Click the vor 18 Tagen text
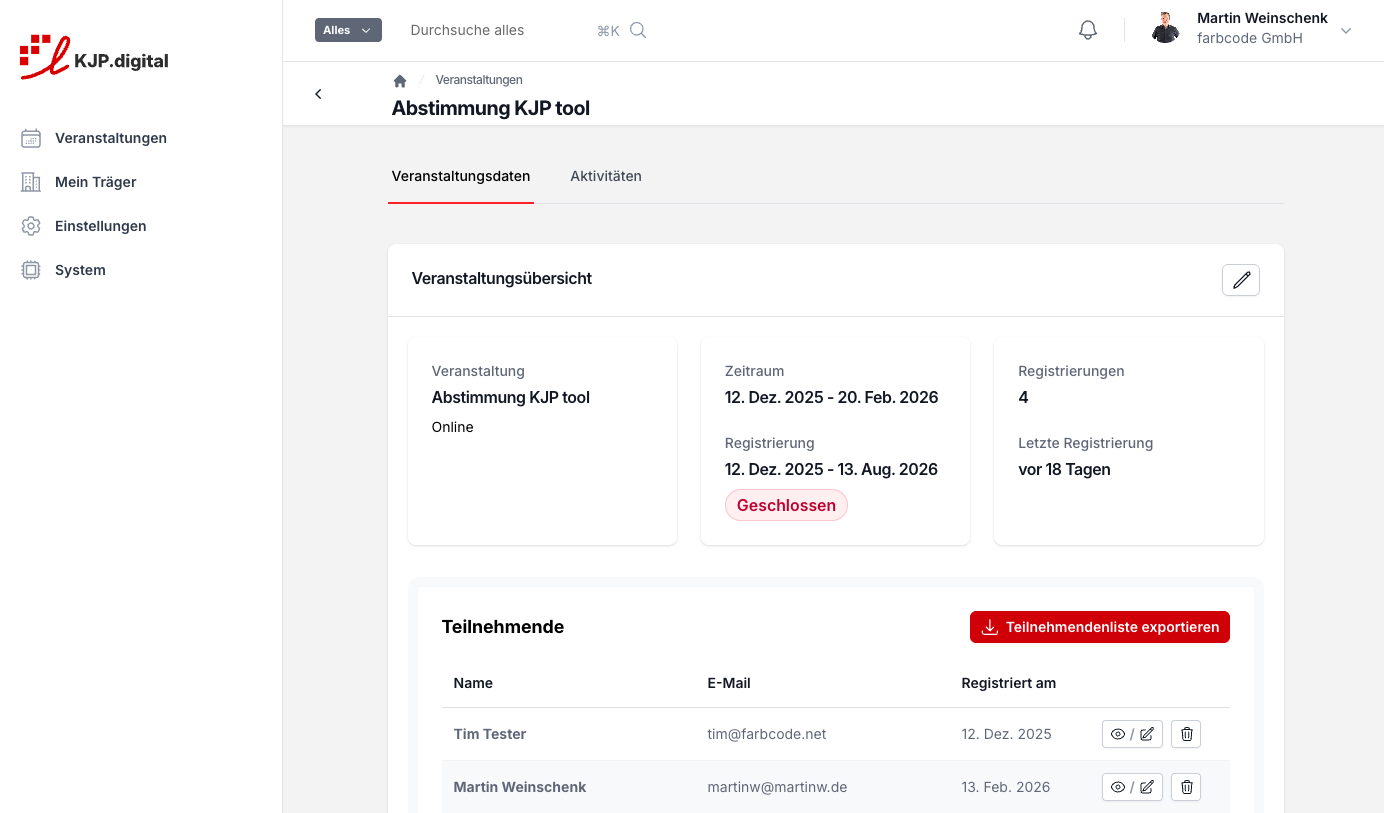 pyautogui.click(x=1065, y=469)
